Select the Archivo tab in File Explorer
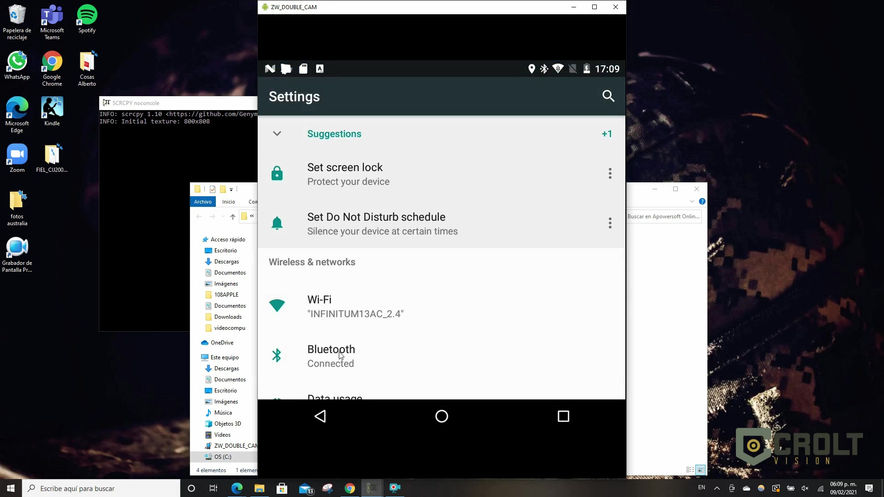This screenshot has height=497, width=884. coord(203,202)
